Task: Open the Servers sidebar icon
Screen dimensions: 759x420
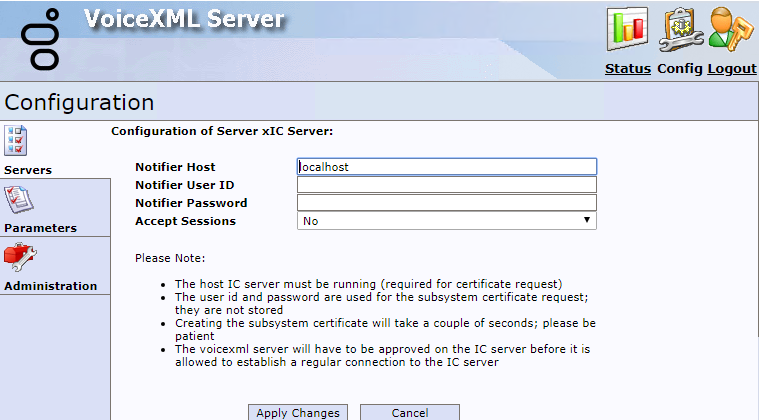Action: click(x=16, y=141)
